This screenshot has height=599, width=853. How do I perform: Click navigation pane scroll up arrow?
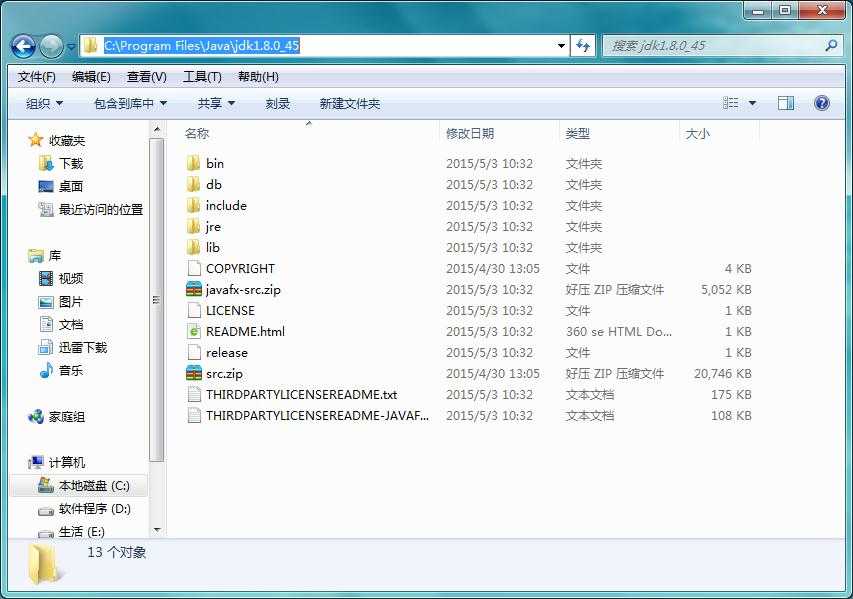click(x=157, y=129)
